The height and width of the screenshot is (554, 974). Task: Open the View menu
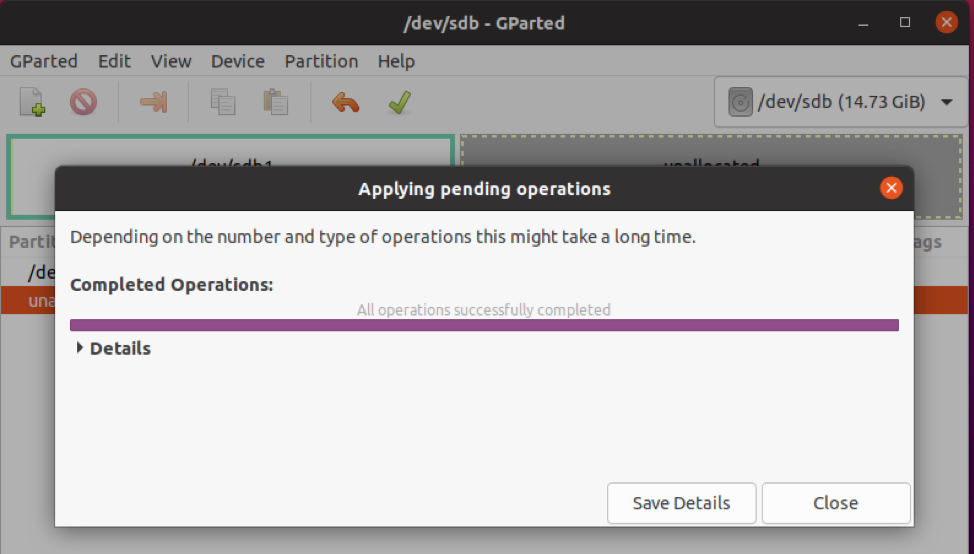[171, 61]
